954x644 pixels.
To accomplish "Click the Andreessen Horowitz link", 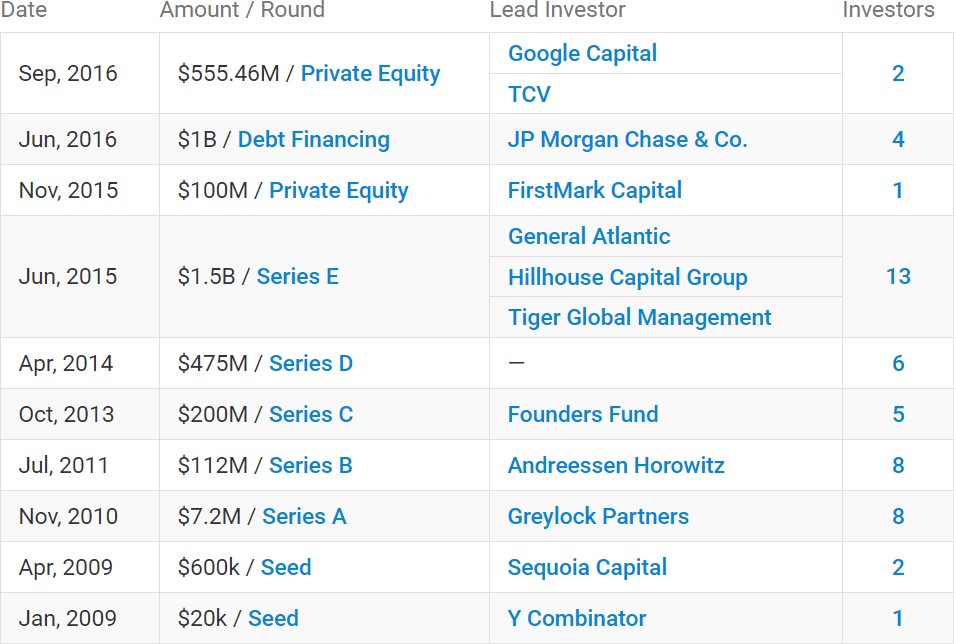I will pyautogui.click(x=616, y=466).
